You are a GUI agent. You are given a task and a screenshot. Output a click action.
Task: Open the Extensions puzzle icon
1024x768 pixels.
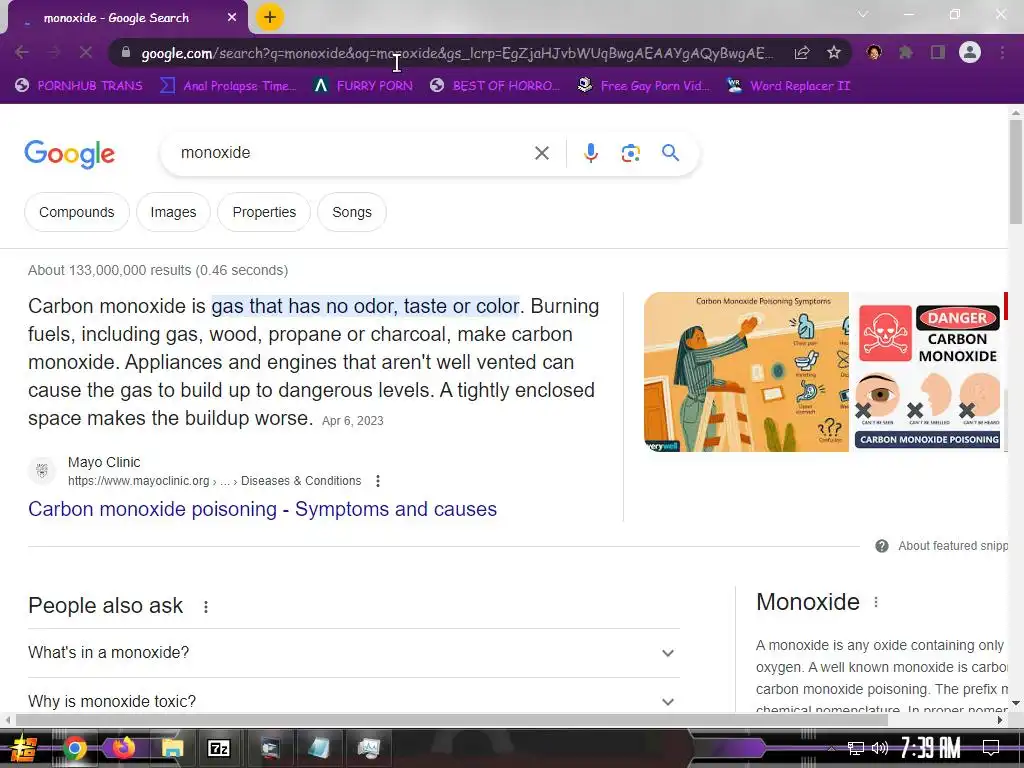pyautogui.click(x=906, y=53)
